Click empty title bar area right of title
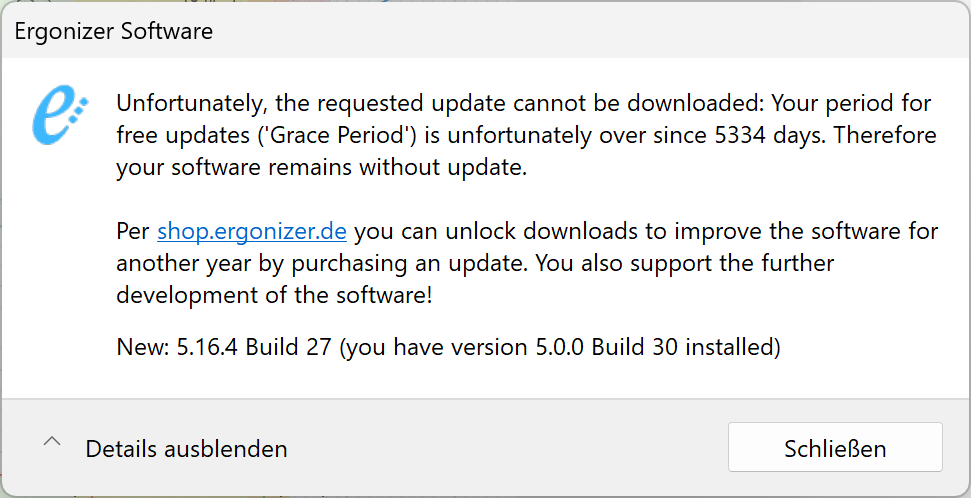The width and height of the screenshot is (971, 498). pyautogui.click(x=588, y=31)
